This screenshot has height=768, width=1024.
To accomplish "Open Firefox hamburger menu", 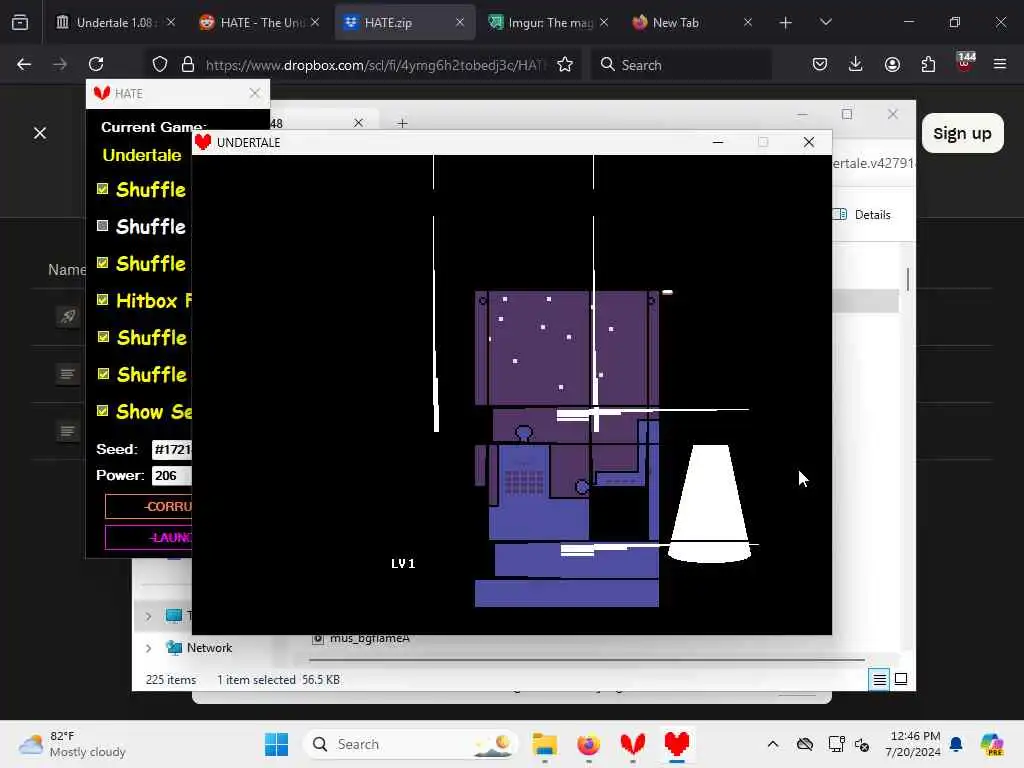I will (x=1000, y=64).
